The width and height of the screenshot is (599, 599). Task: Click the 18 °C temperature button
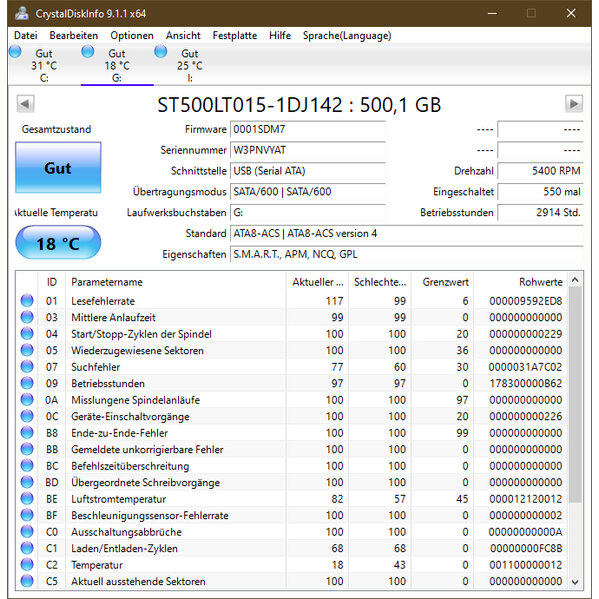pos(58,243)
